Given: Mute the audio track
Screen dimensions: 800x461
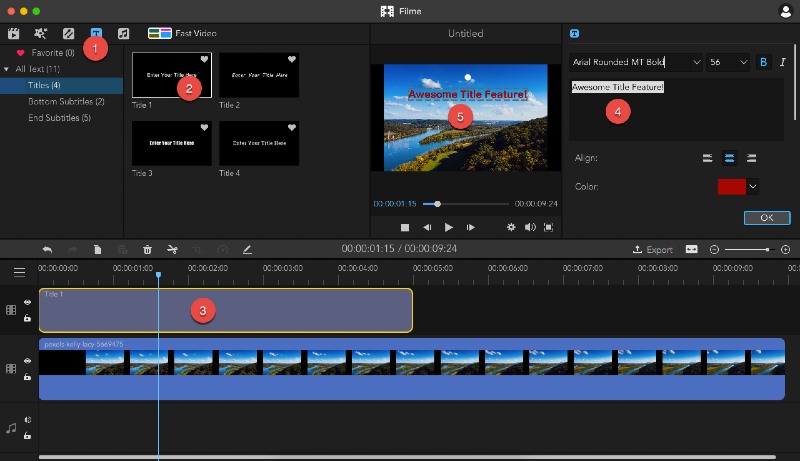Looking at the screenshot, I should tap(28, 420).
